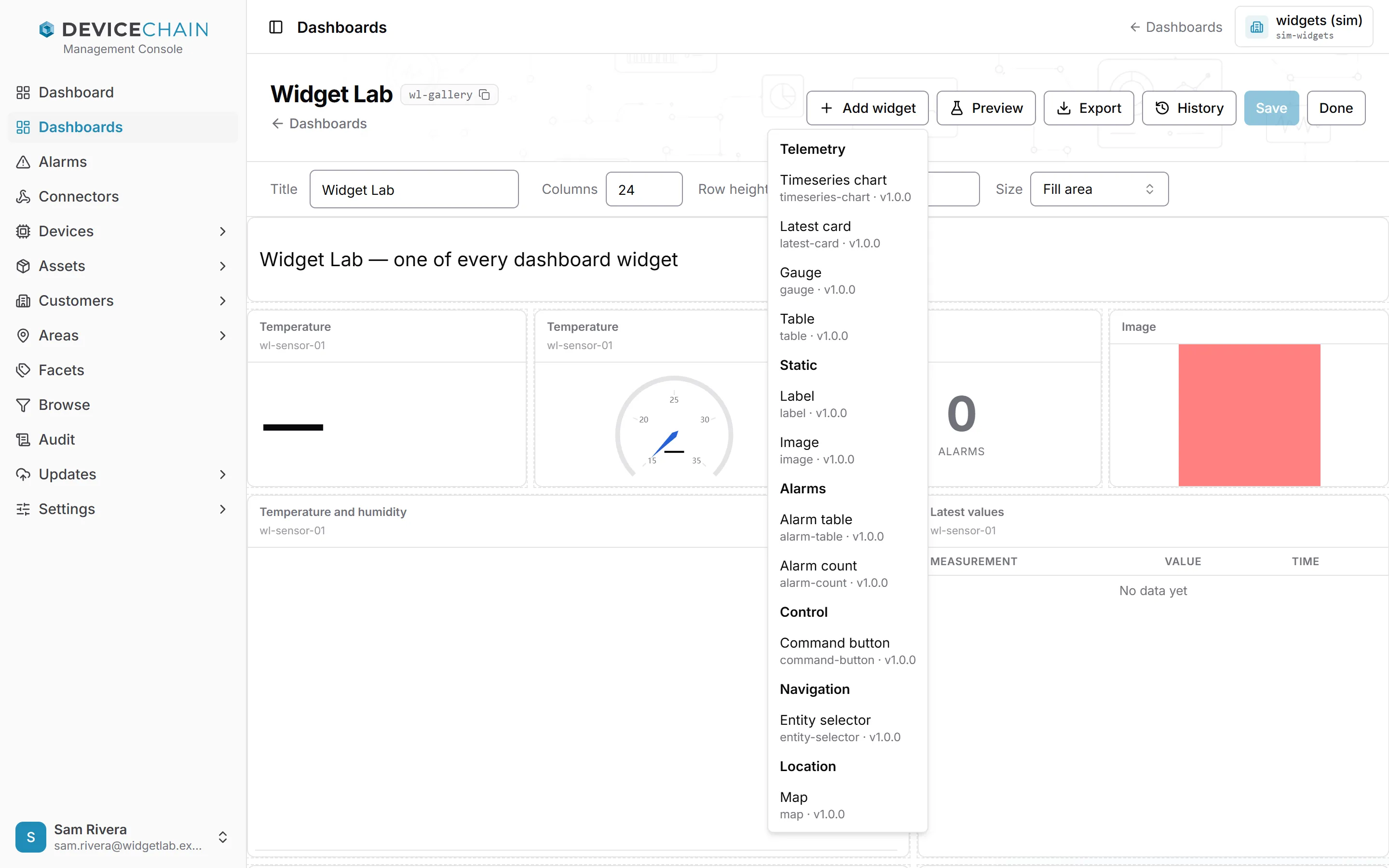Click the Browse funnel icon

point(23,405)
